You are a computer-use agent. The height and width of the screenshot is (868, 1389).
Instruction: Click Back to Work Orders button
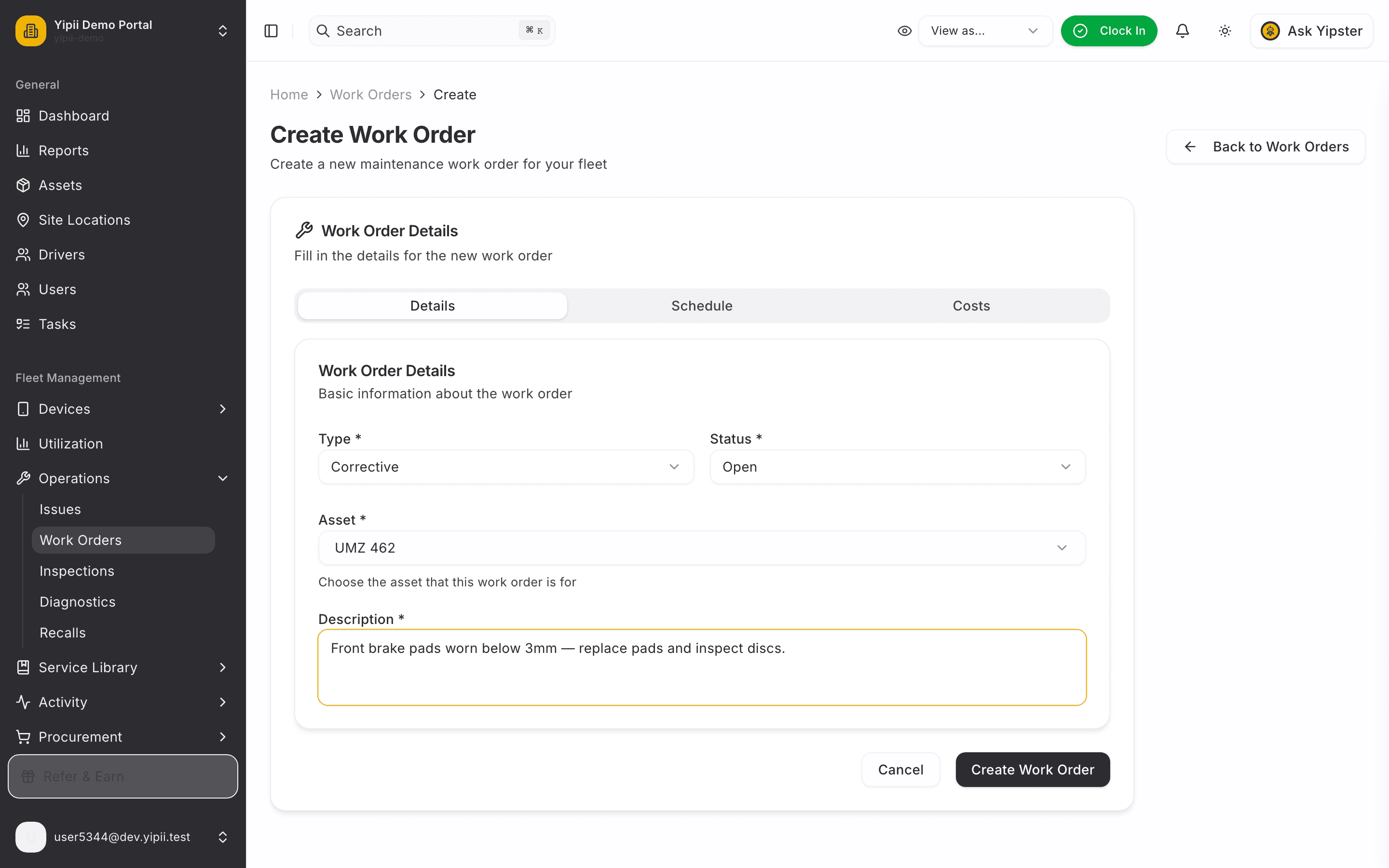pos(1266,147)
